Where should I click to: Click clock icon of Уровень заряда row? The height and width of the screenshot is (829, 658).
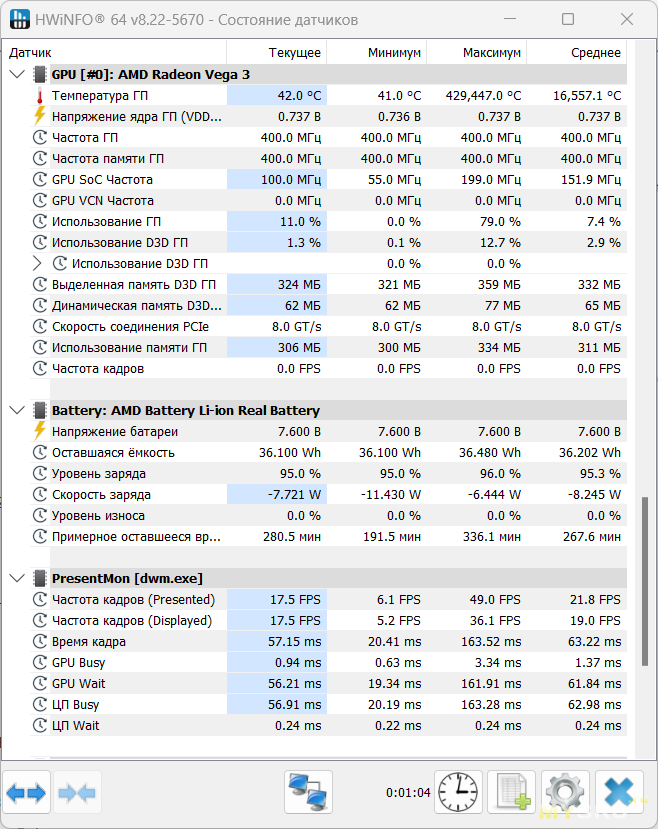(40, 473)
